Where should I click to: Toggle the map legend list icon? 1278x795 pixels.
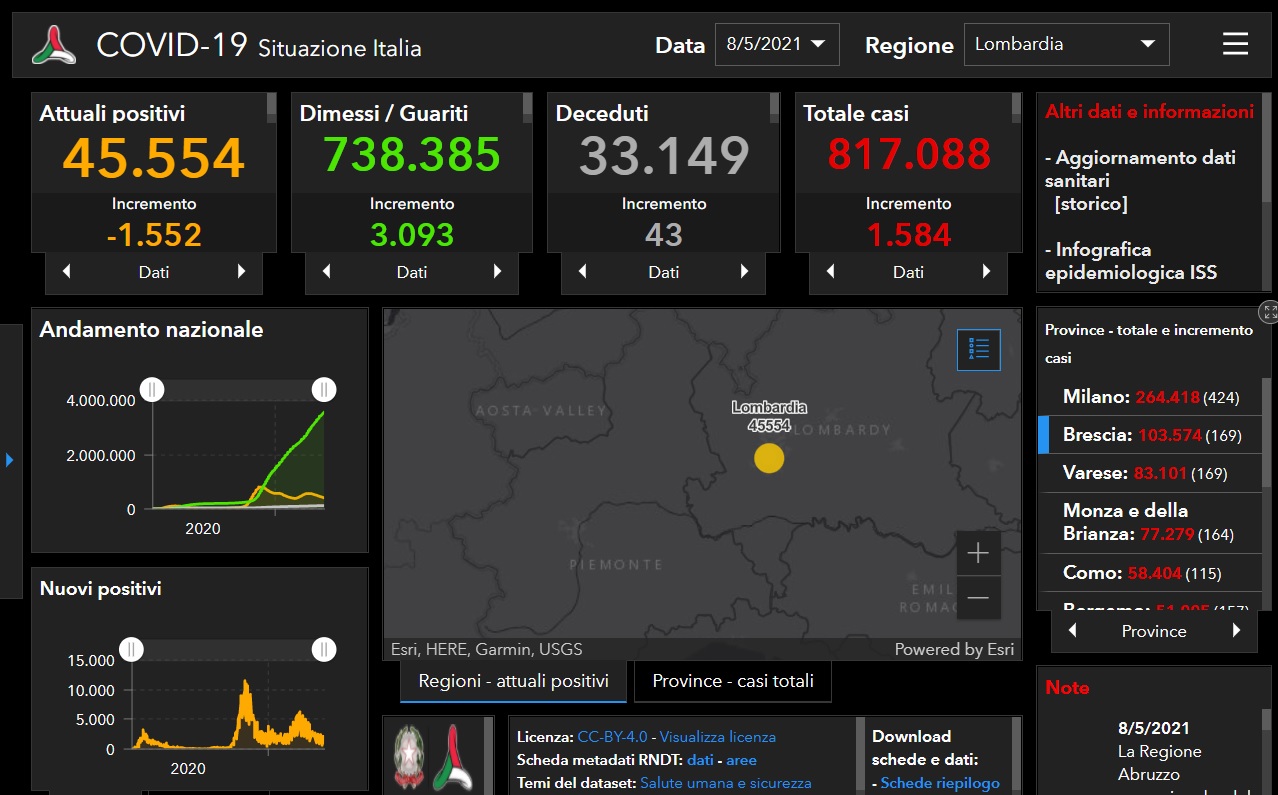[x=978, y=349]
